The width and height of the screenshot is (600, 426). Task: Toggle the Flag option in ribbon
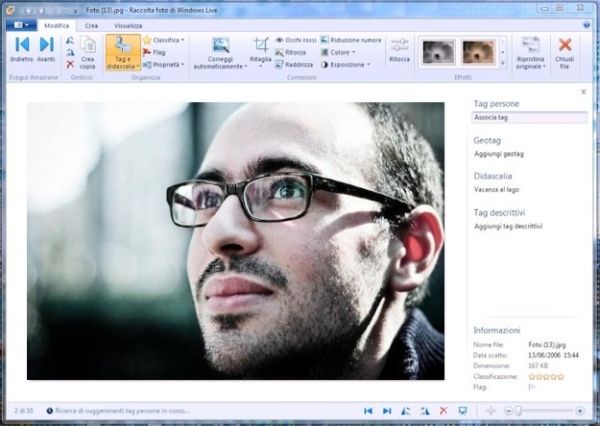point(155,52)
